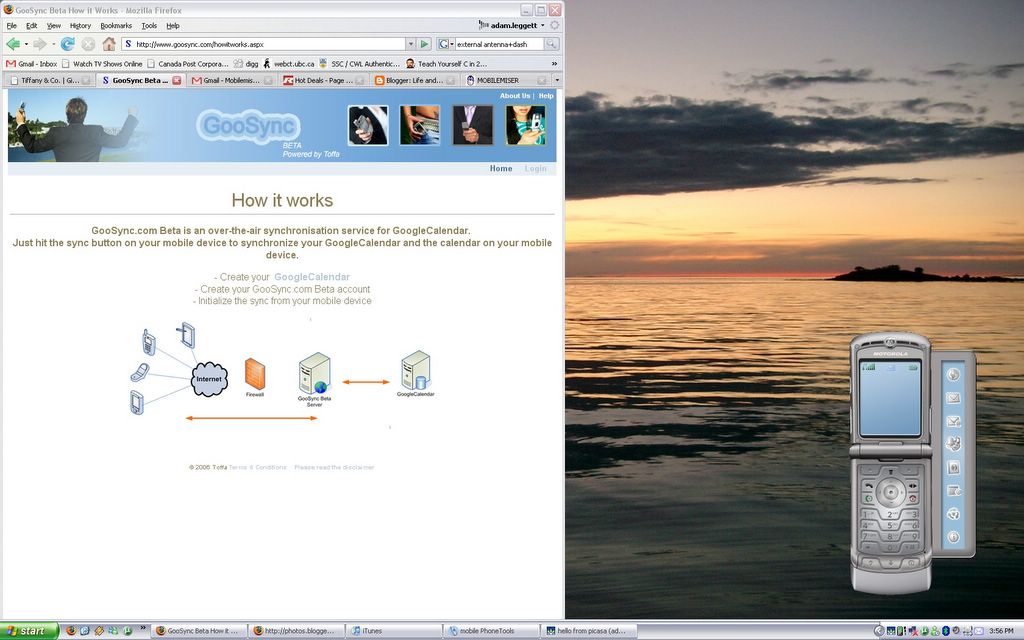Switch to the Blogger: Life and... tab

pyautogui.click(x=415, y=80)
